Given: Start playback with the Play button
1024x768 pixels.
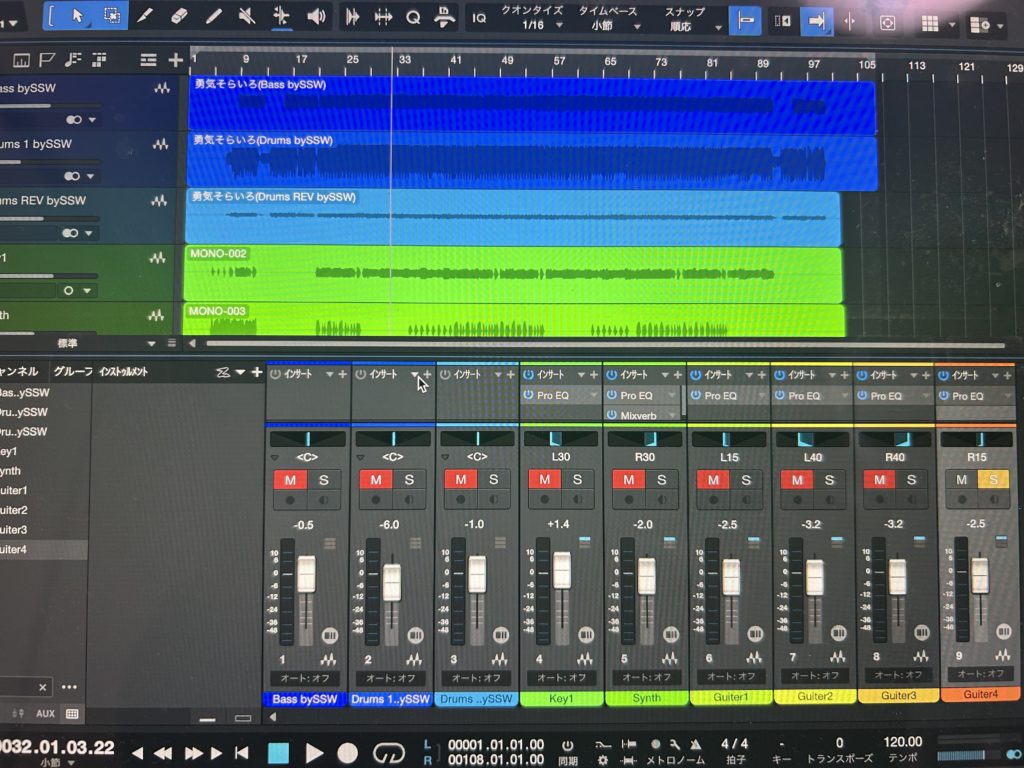Looking at the screenshot, I should tap(314, 752).
